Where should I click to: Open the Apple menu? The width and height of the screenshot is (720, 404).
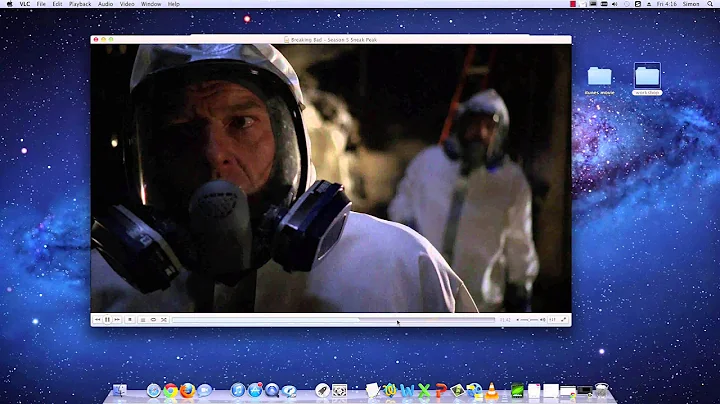pos(9,4)
